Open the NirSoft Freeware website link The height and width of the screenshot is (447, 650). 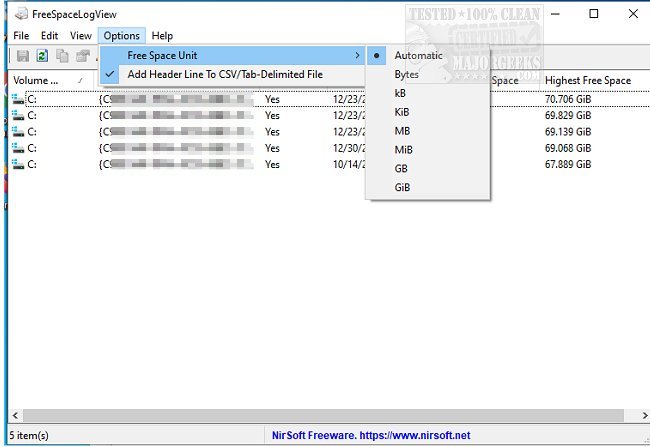[371, 435]
